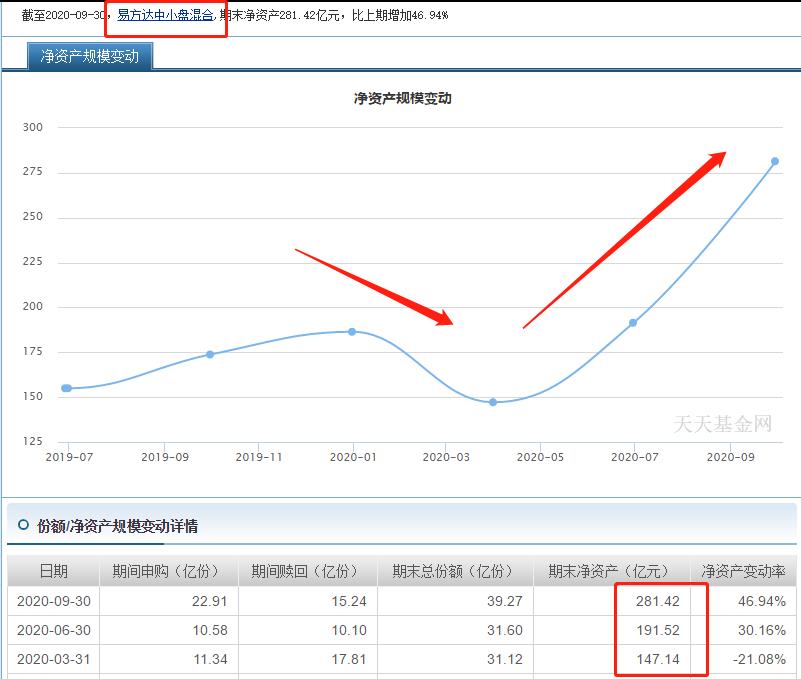This screenshot has height=679, width=801.
Task: Select the 2020-07 data point on the curve
Action: pyautogui.click(x=633, y=322)
